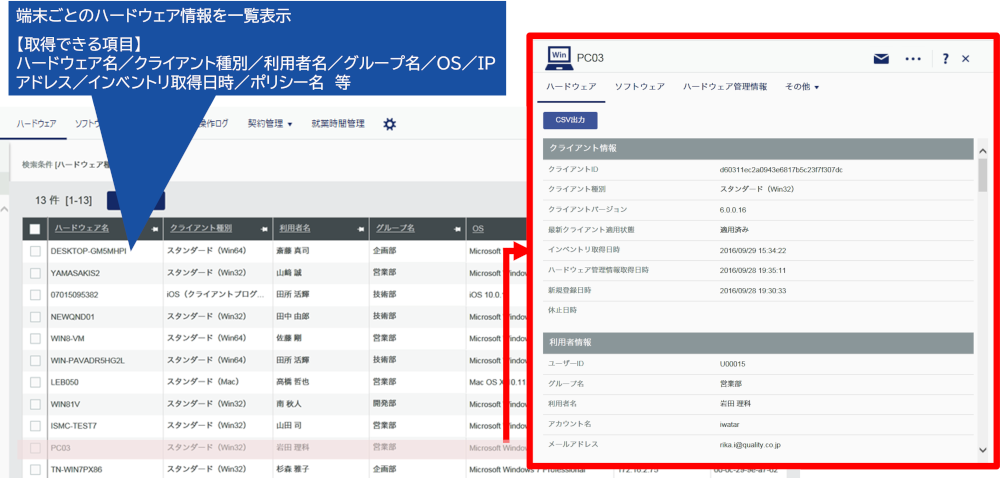
Task: Click the mail envelope icon in PC03 panel
Action: 881,59
